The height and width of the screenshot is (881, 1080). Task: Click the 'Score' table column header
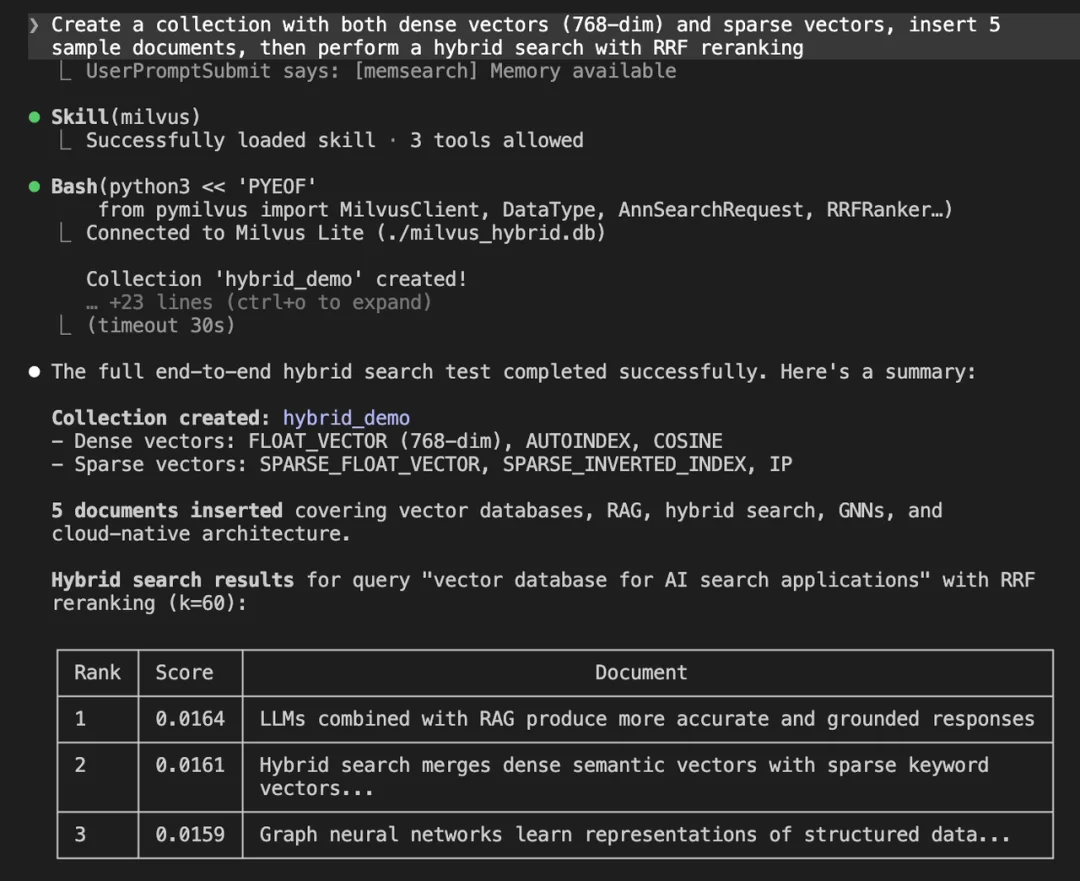(x=184, y=673)
